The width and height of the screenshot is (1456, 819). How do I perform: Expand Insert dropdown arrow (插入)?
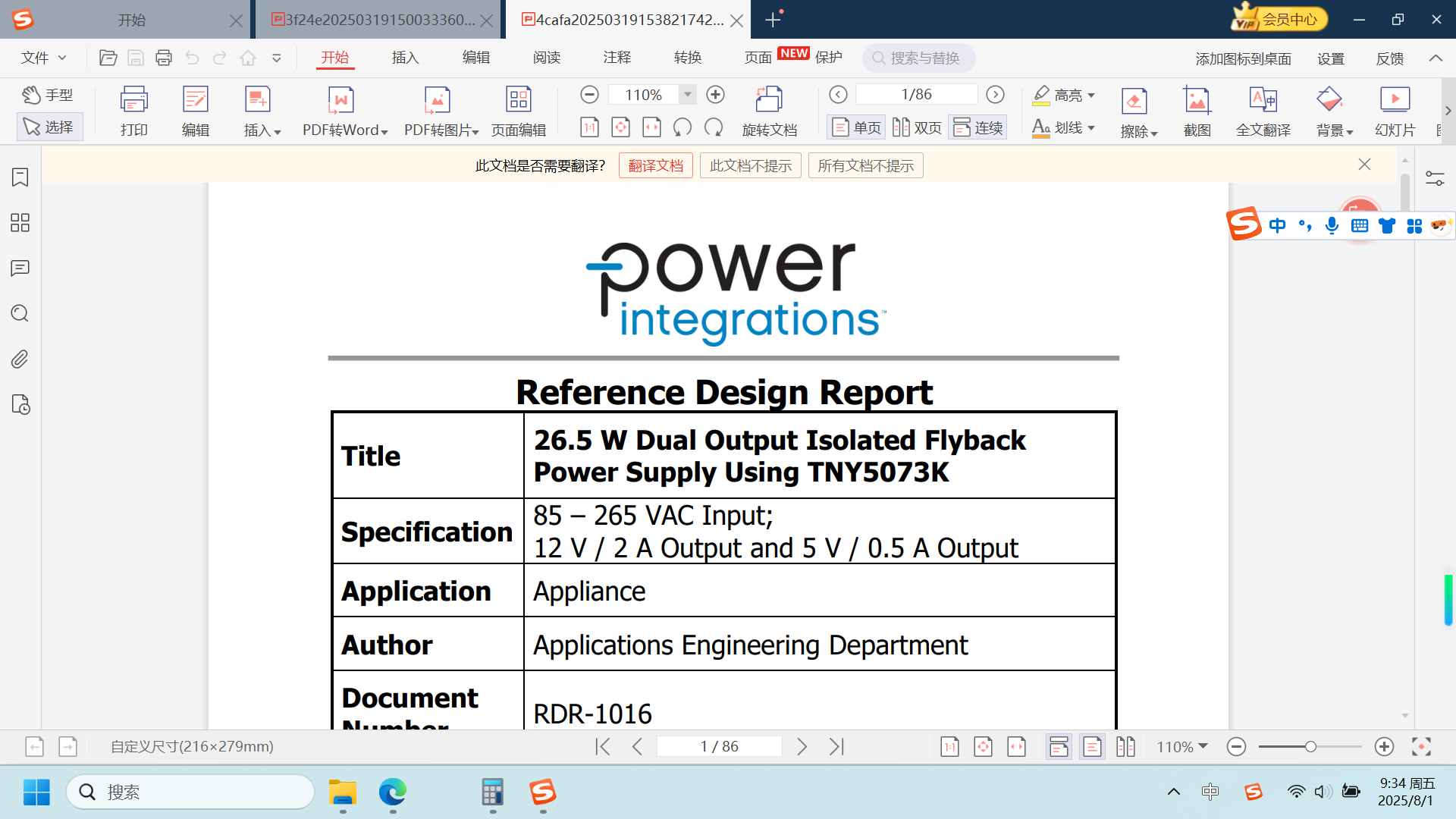(x=278, y=132)
